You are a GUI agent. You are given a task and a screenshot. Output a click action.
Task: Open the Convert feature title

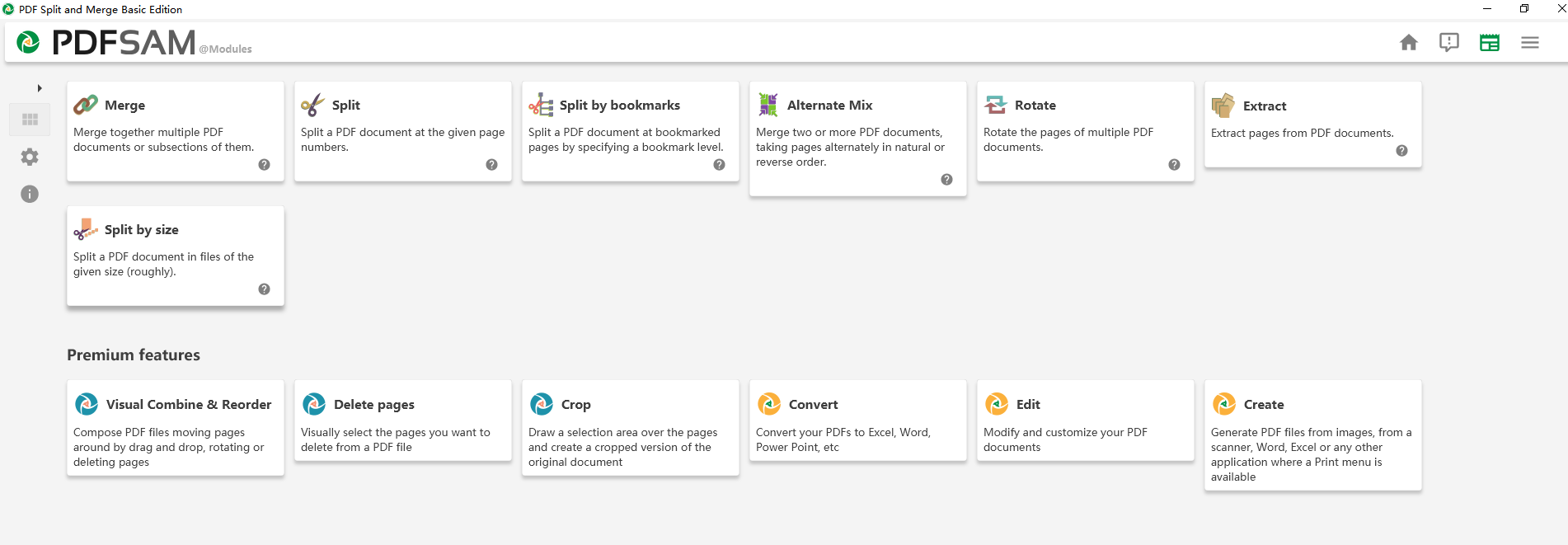814,405
